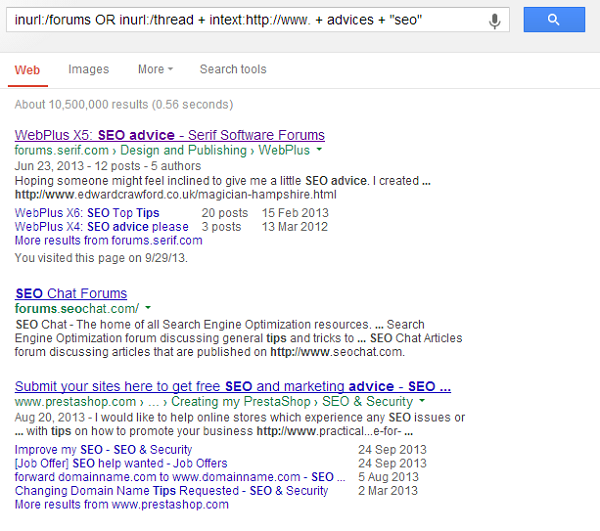Open WebPlus X6: SEO Top Tips link
This screenshot has width=600, height=531.
(87, 213)
